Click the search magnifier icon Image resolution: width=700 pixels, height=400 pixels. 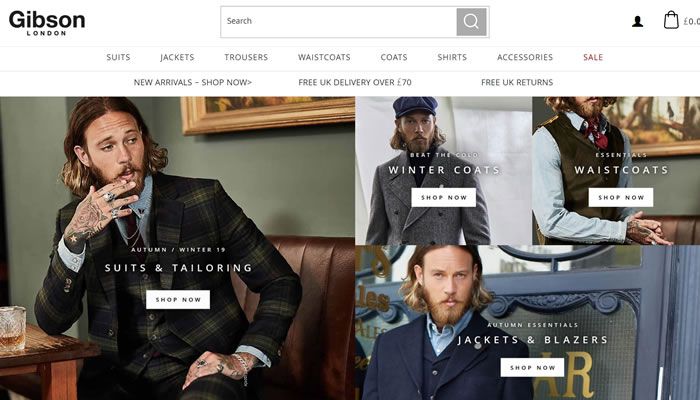[x=471, y=21]
